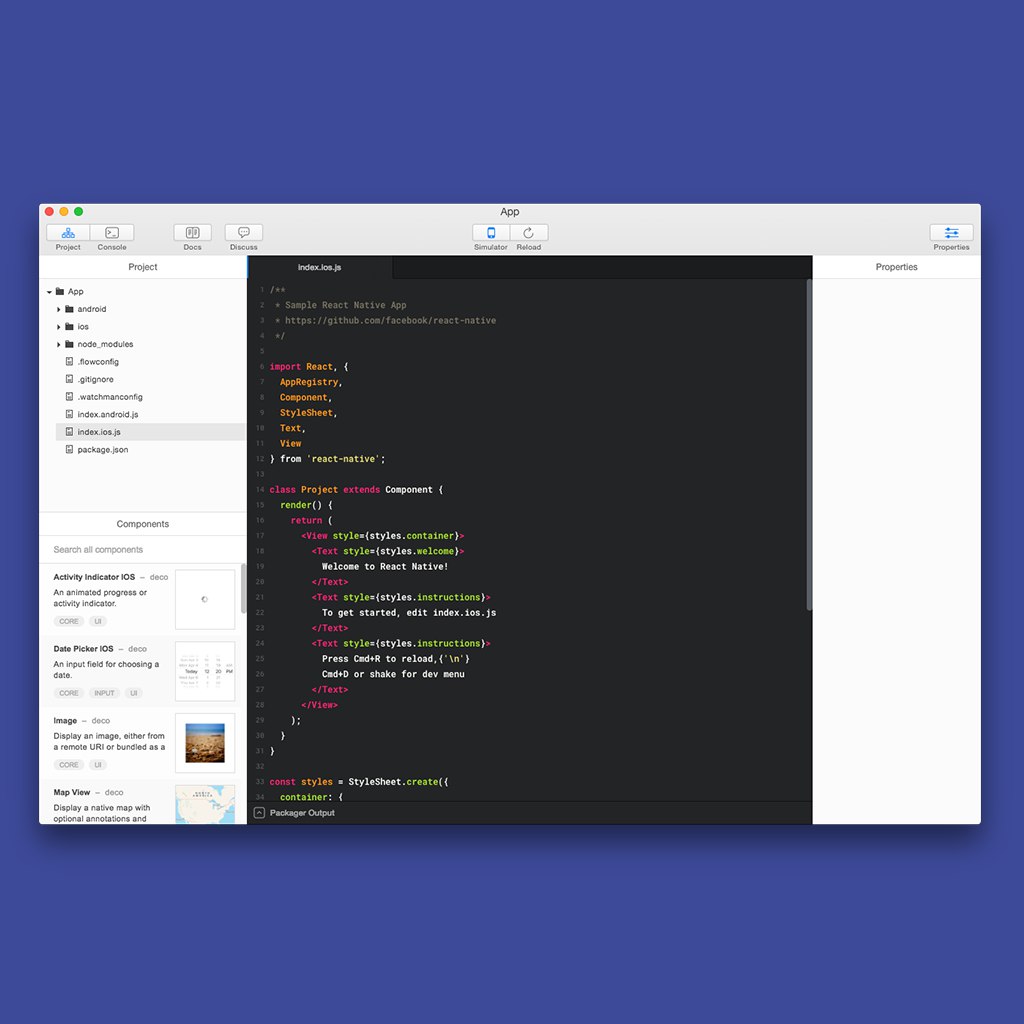The width and height of the screenshot is (1024, 1024).
Task: Collapse the App root folder
Action: point(49,292)
